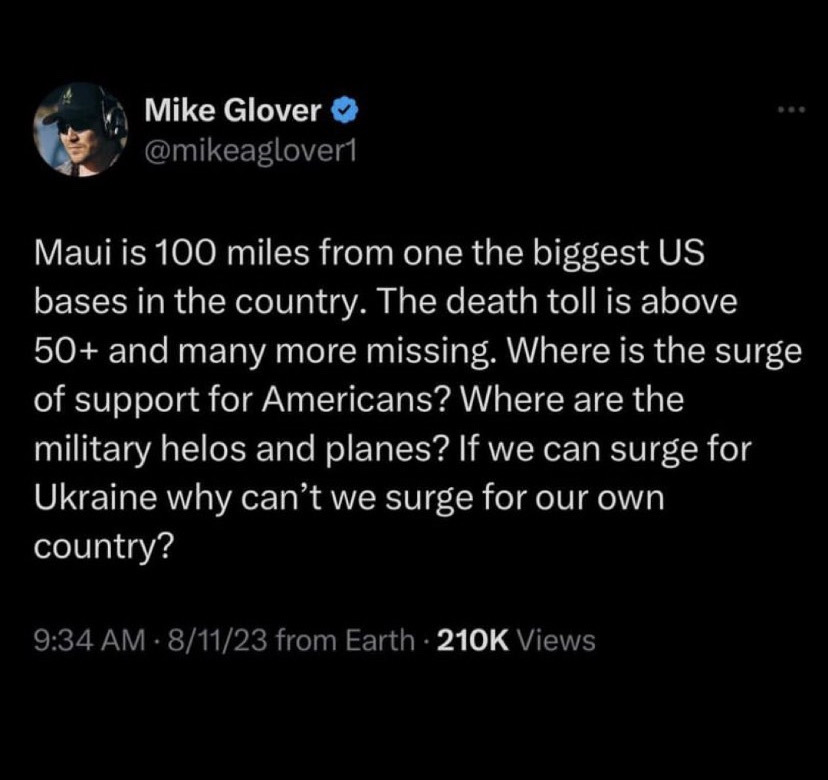Open the Mike Glover display name link
Screen dimensions: 828x780
tap(233, 110)
